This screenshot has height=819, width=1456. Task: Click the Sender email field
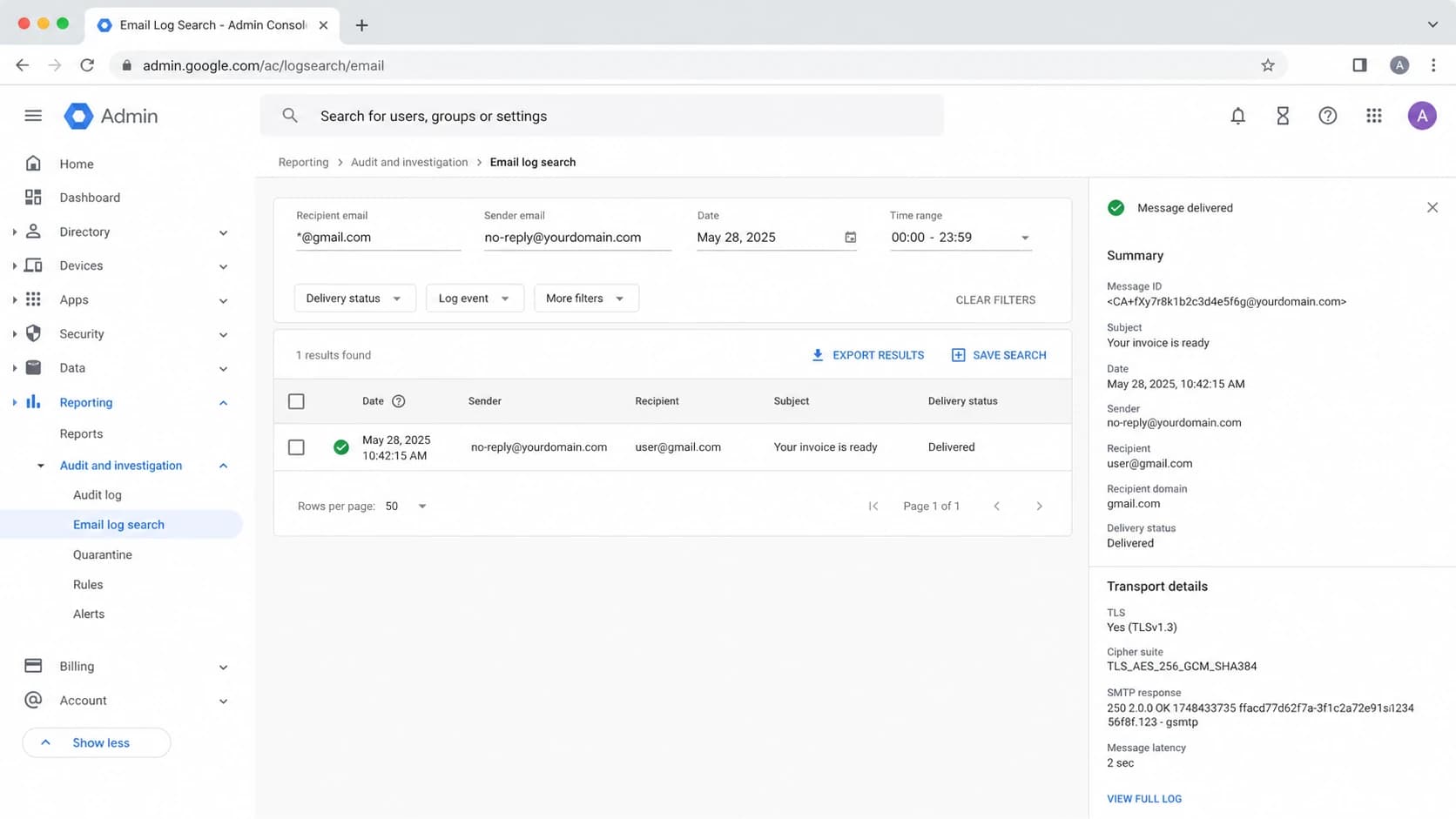pyautogui.click(x=577, y=238)
